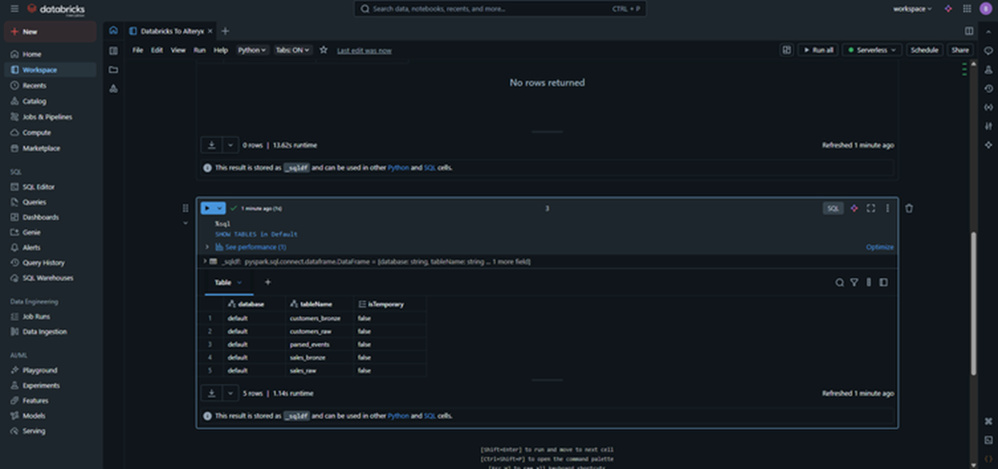
Task: Open download options arrow for 5 rows result
Action: pos(230,393)
